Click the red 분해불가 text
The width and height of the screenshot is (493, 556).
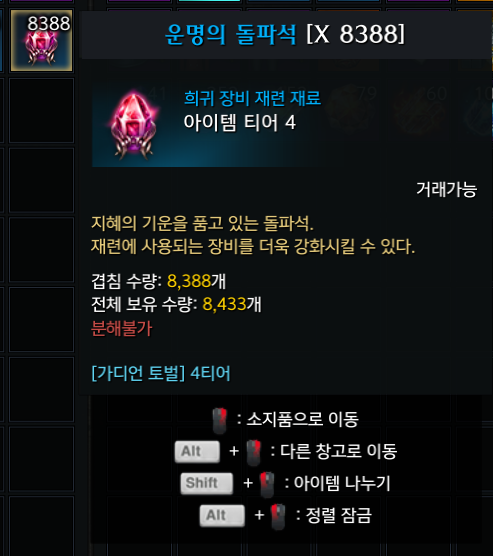coord(121,328)
